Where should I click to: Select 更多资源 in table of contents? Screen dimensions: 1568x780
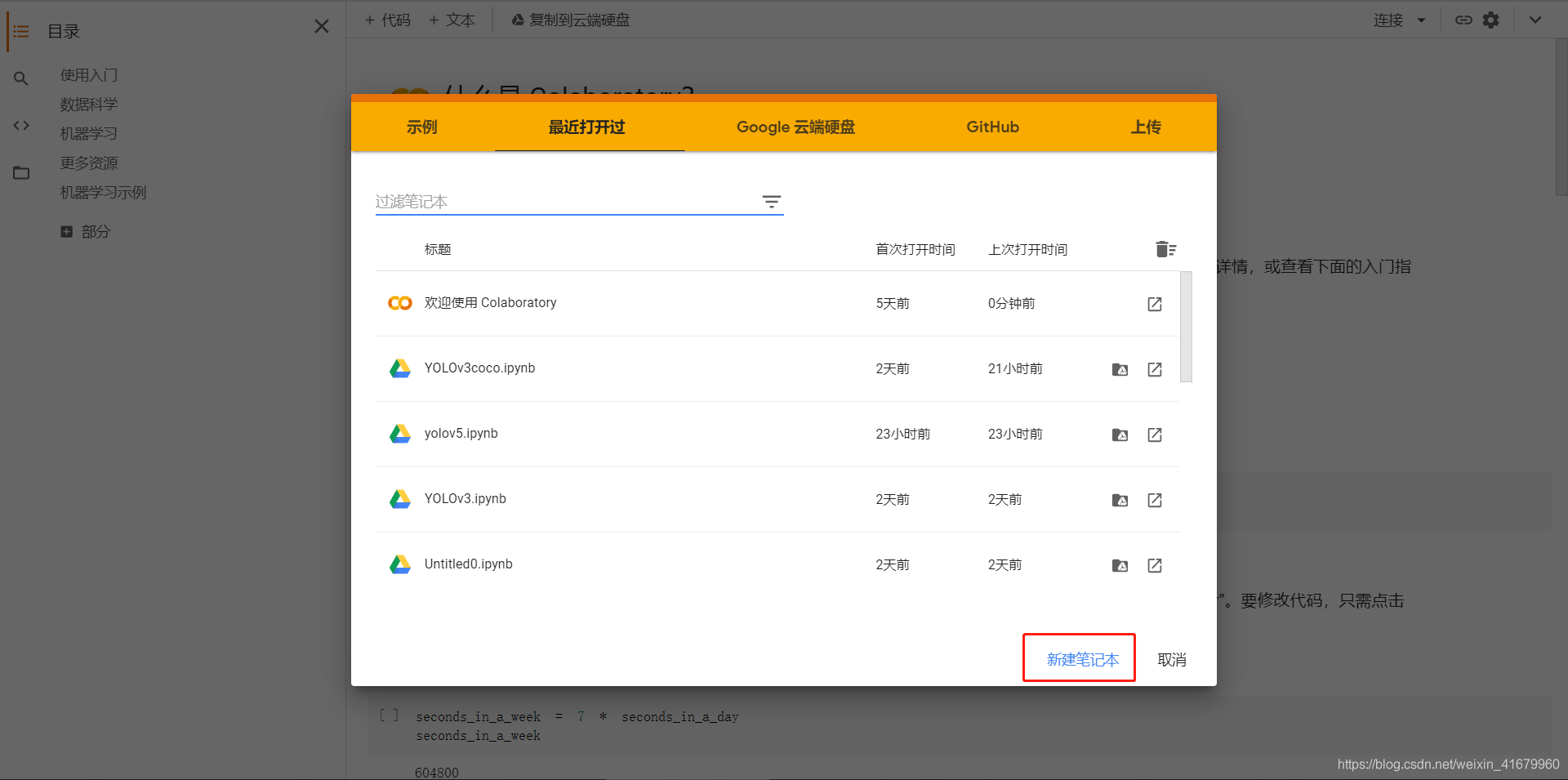pyautogui.click(x=89, y=163)
